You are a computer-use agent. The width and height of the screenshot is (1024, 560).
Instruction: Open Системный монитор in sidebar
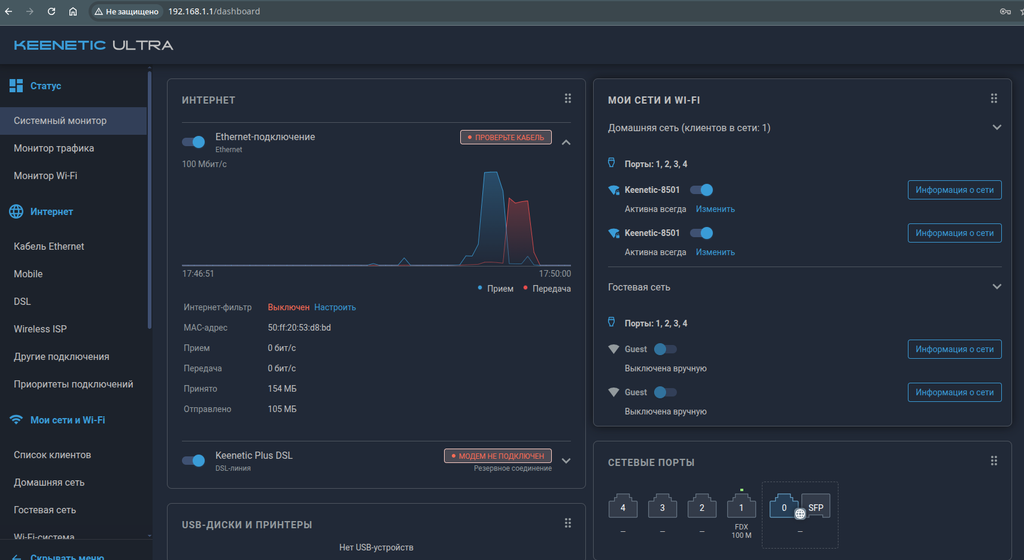click(x=73, y=121)
